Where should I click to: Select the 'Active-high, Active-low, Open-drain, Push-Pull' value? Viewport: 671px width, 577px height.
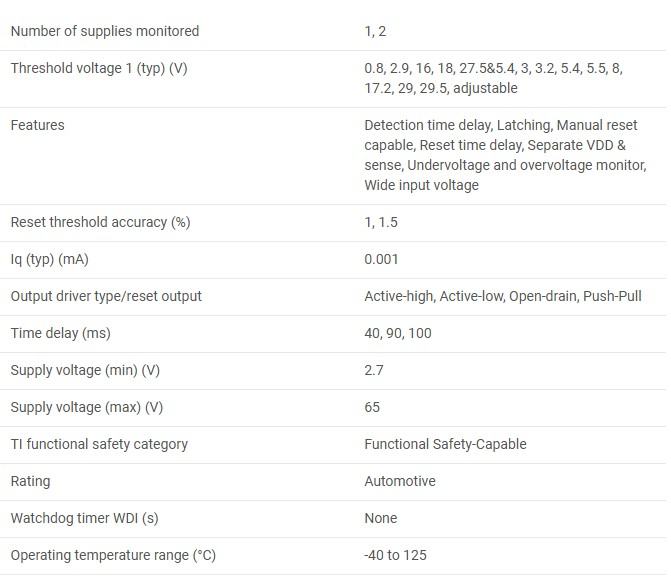tap(503, 296)
